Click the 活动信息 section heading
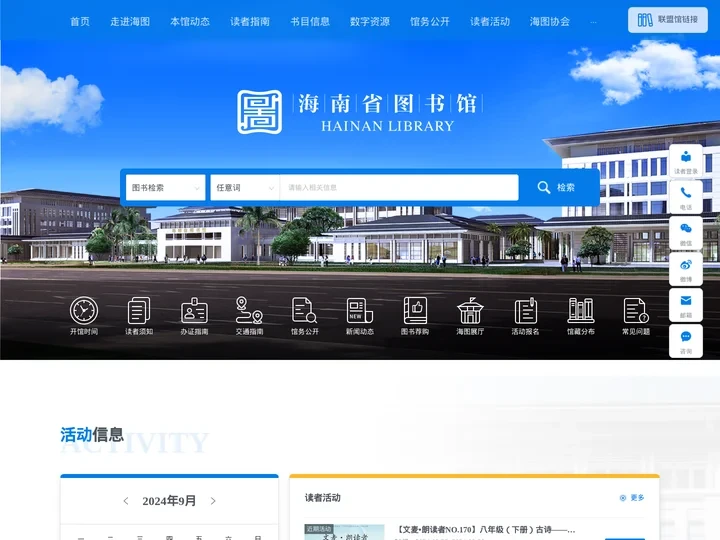Viewport: 720px width, 540px height. point(92,434)
